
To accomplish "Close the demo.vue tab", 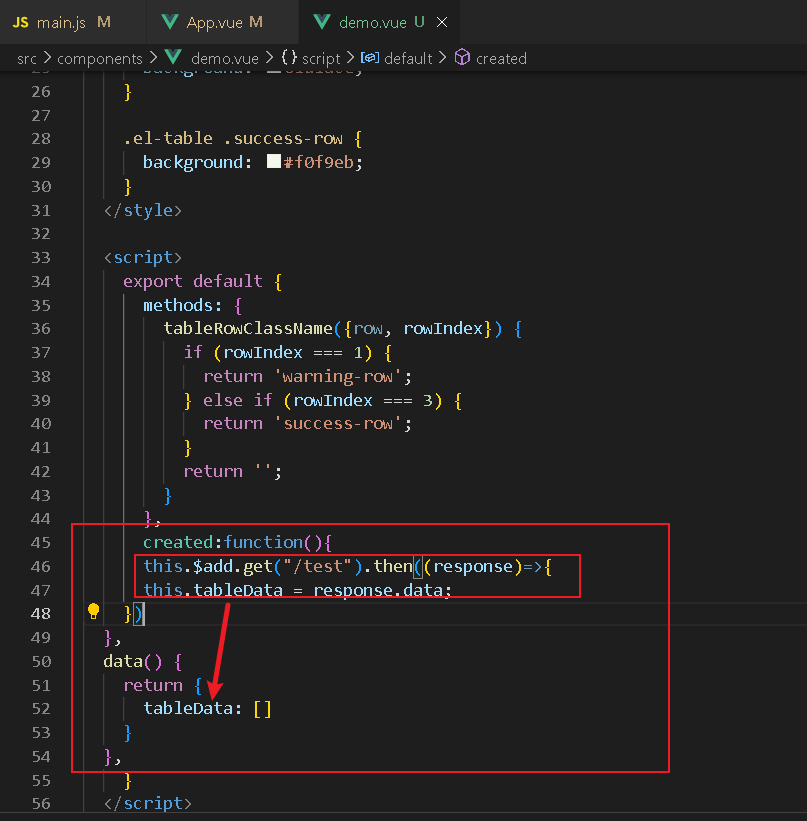I will pyautogui.click(x=442, y=22).
